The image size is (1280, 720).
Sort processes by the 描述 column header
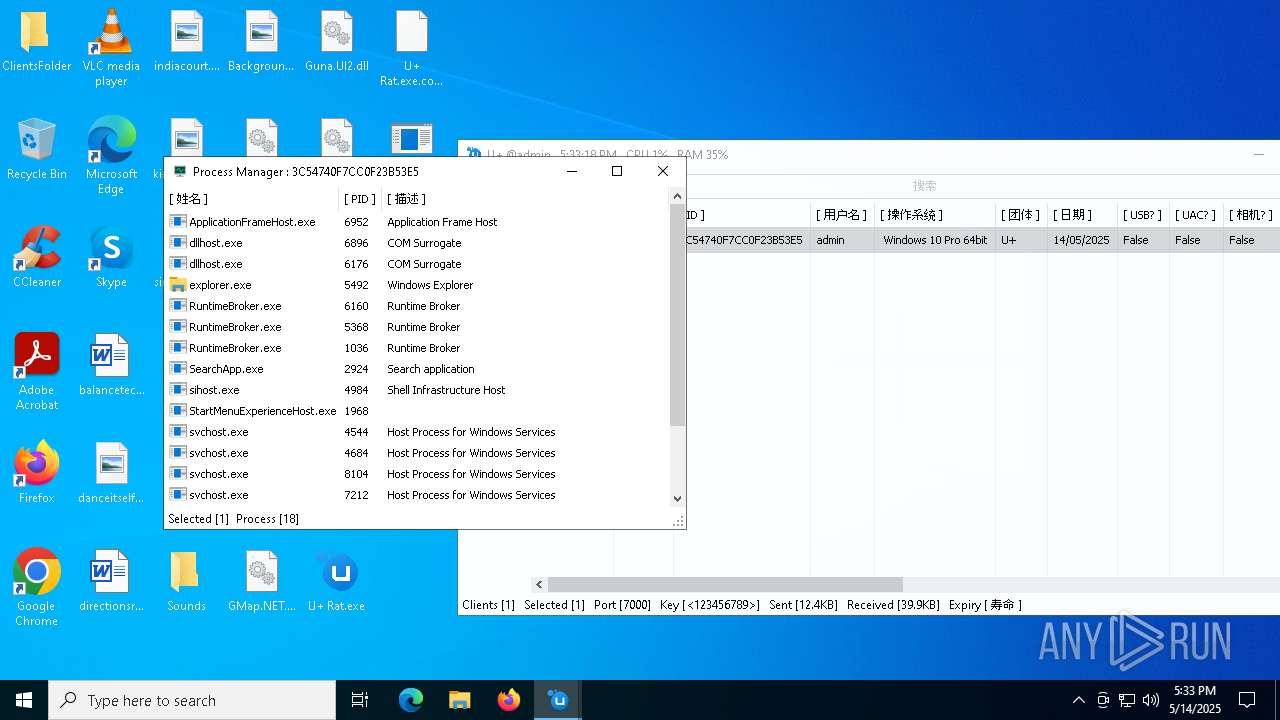pos(525,199)
